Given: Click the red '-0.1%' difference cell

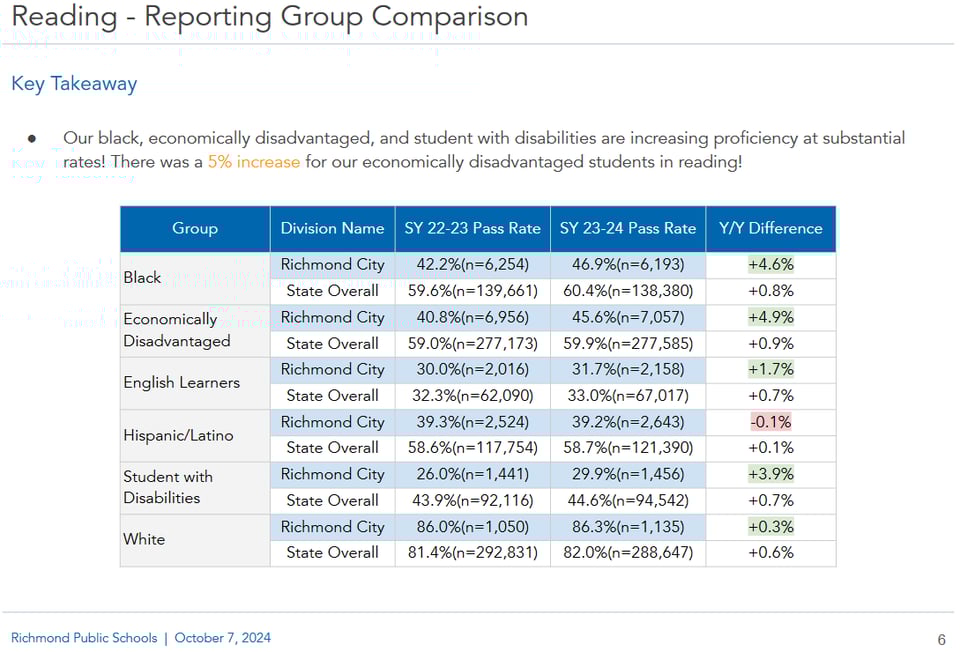Looking at the screenshot, I should pyautogui.click(x=770, y=422).
